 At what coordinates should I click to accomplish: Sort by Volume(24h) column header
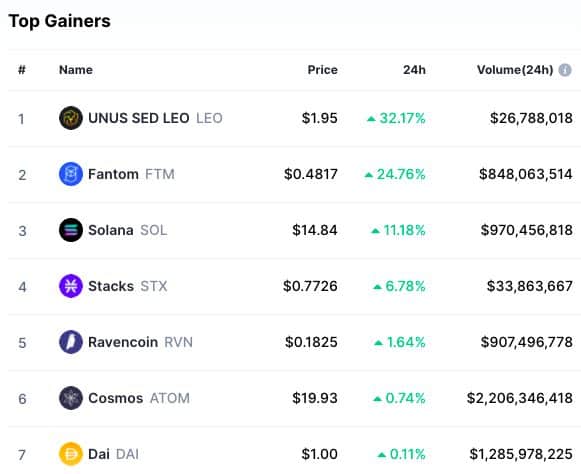[x=515, y=70]
